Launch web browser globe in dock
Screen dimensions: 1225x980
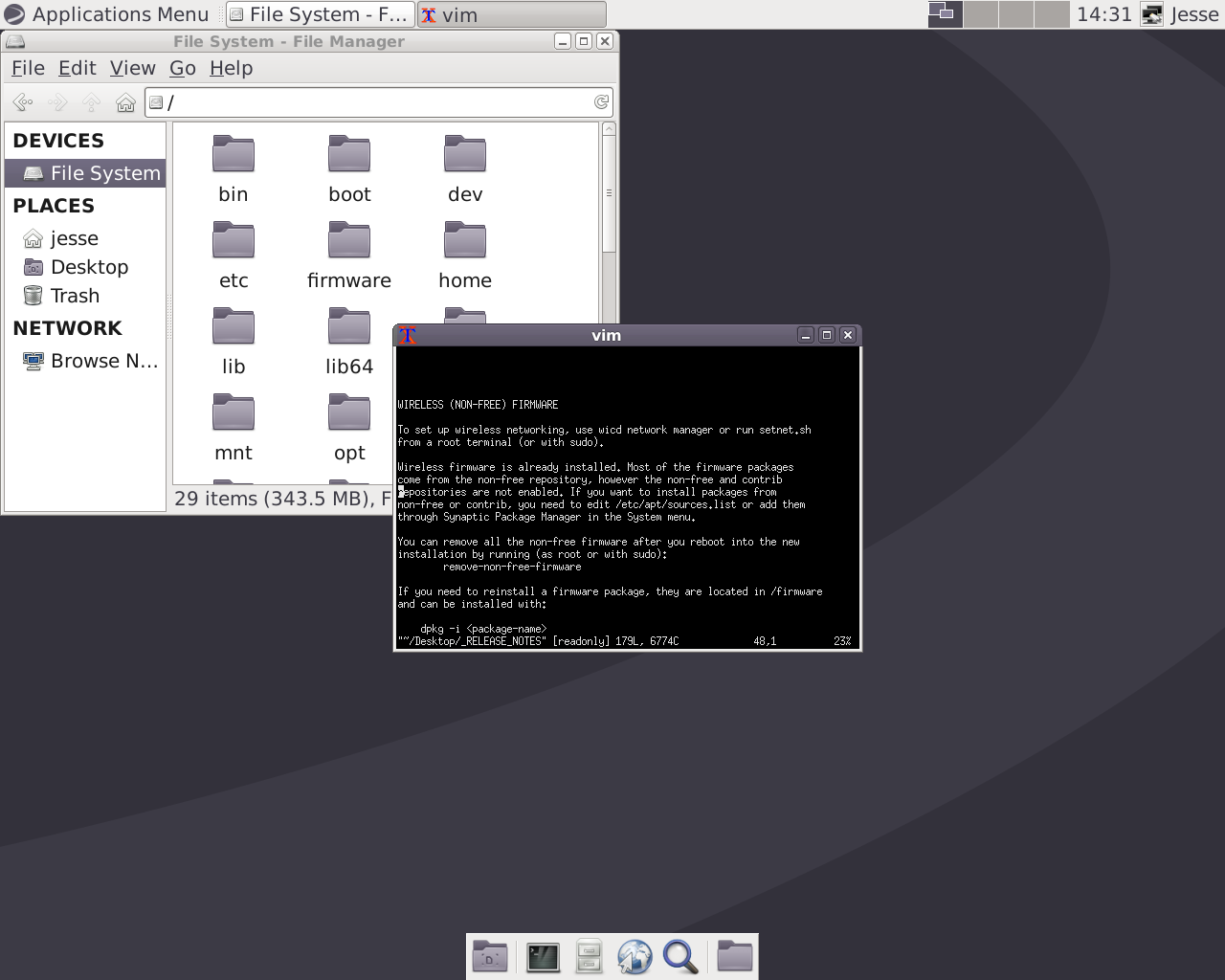point(635,957)
